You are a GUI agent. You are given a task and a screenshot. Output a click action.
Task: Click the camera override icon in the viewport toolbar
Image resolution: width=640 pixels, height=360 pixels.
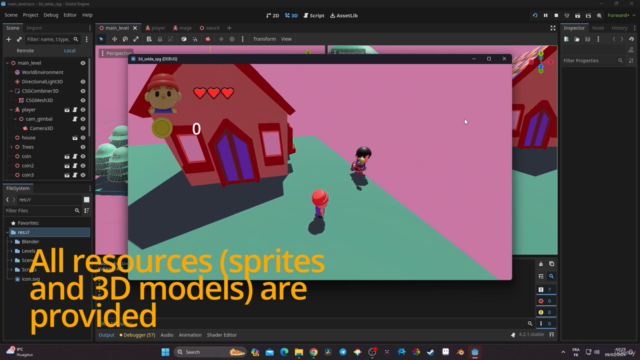pos(208,39)
